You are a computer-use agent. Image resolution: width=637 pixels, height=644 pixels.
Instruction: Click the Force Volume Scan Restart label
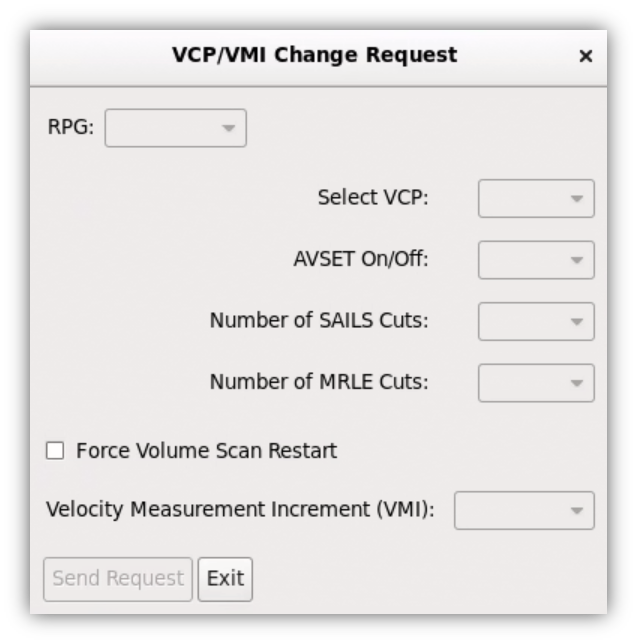click(207, 451)
